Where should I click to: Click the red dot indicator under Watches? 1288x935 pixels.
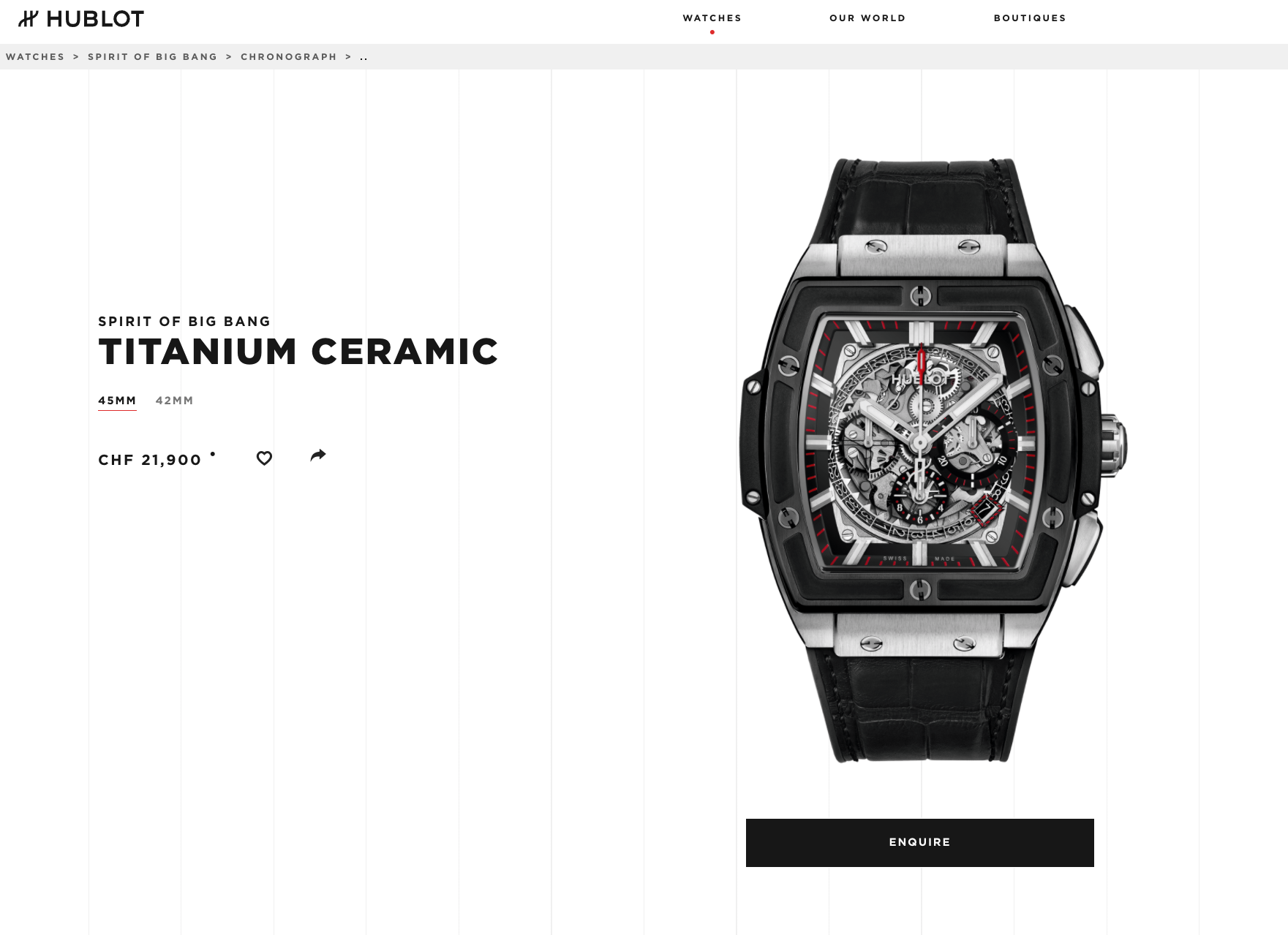(712, 32)
